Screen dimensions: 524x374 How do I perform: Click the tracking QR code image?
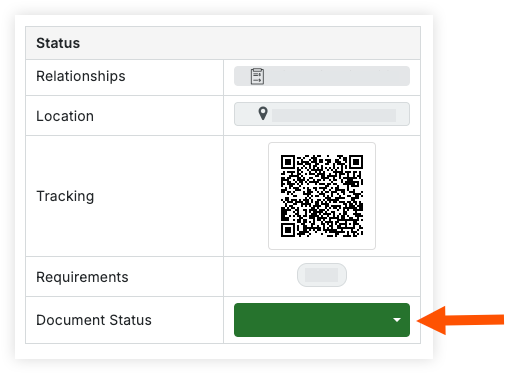click(322, 196)
